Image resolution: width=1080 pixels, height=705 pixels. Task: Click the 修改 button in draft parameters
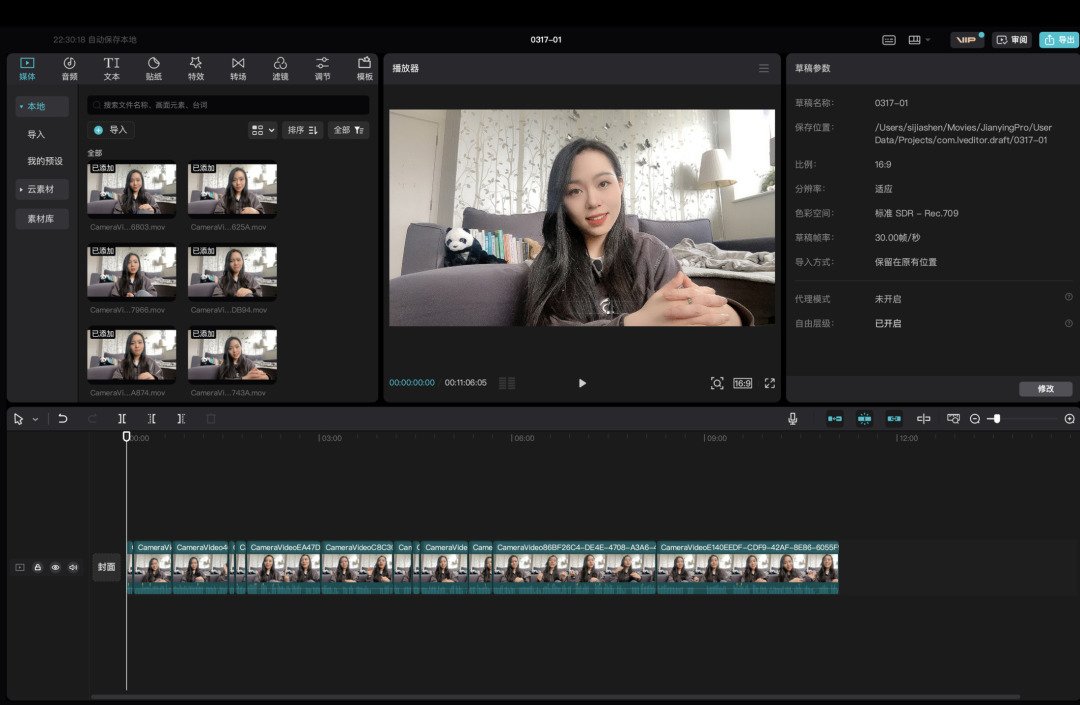(x=1045, y=389)
